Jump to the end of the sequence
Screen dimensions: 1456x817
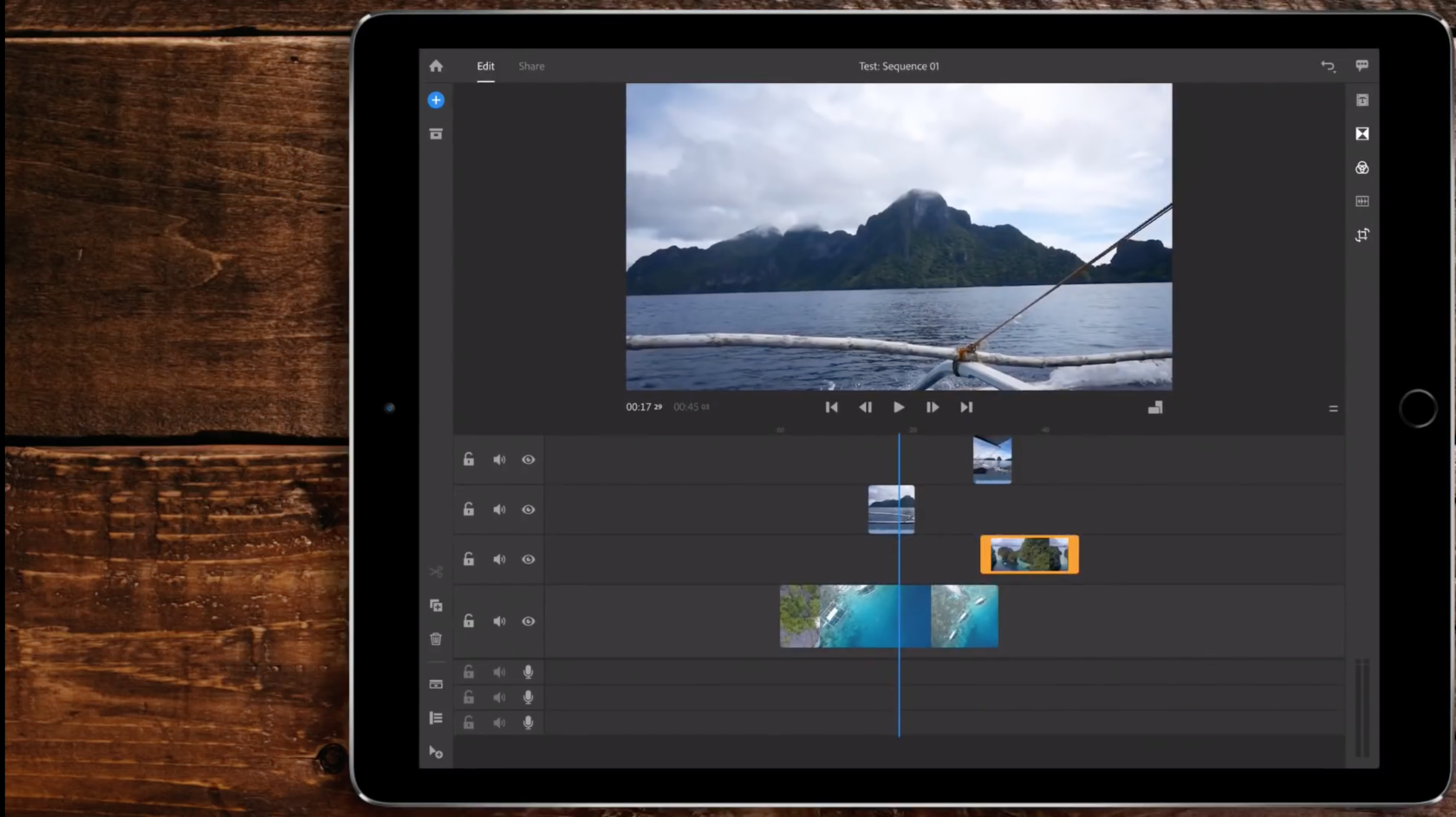click(x=966, y=407)
